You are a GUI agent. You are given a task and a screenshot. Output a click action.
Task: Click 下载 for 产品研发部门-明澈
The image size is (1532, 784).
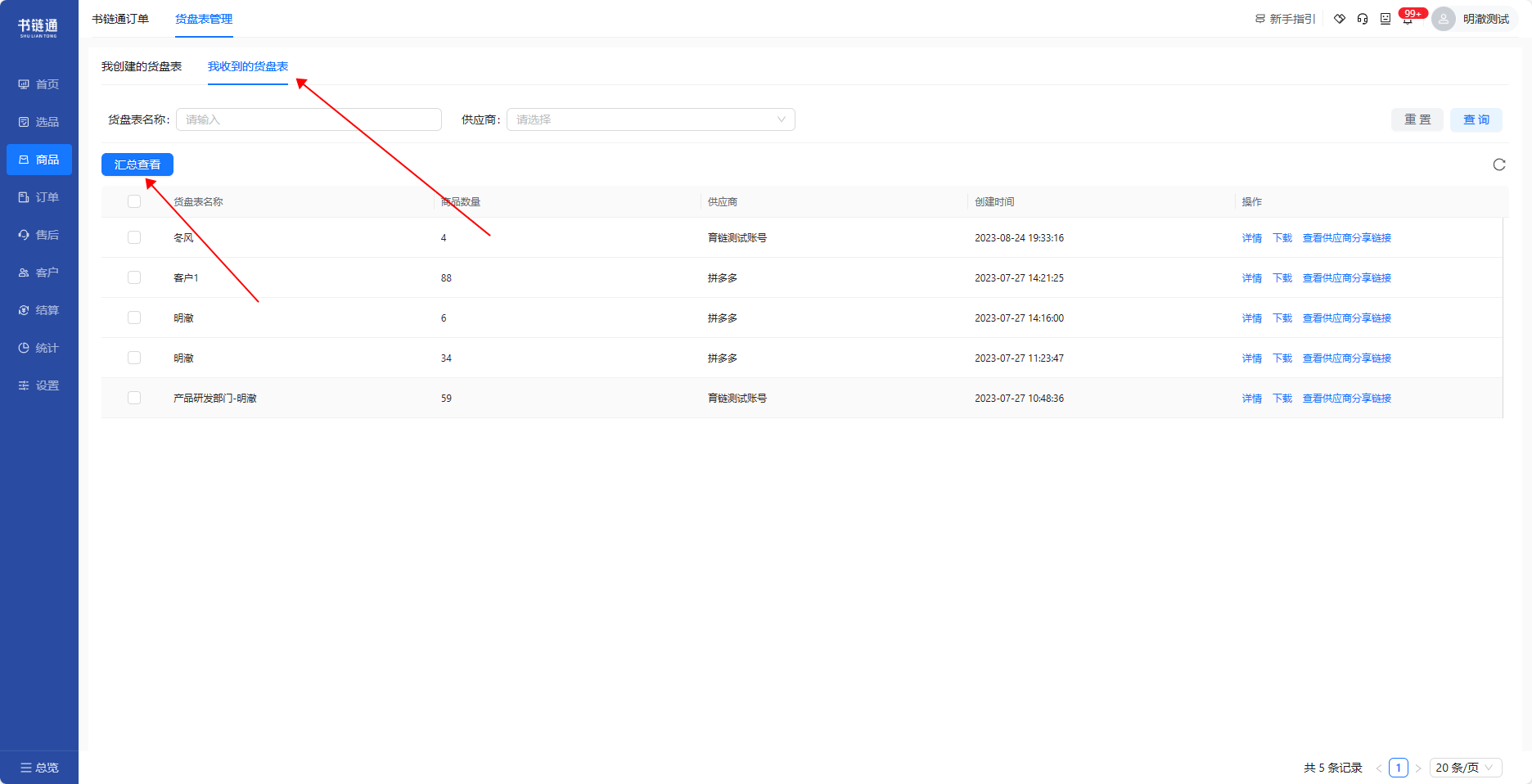point(1282,398)
